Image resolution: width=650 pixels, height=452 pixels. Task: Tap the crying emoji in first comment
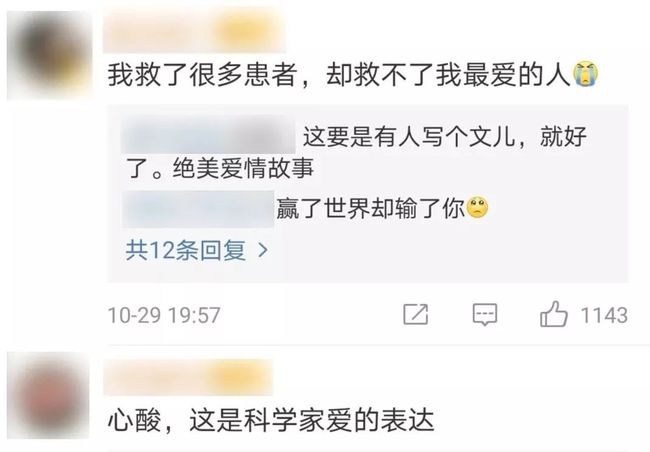[585, 73]
